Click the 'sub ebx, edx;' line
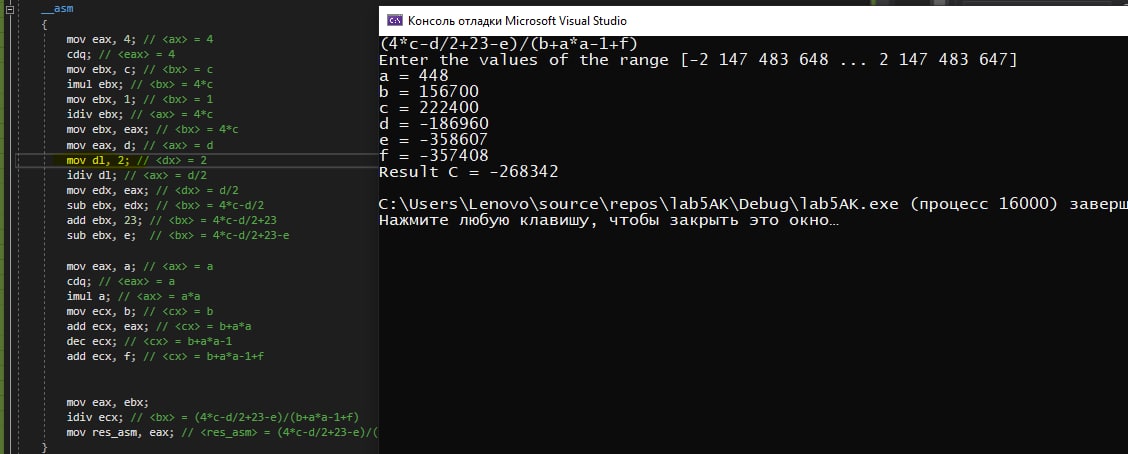The image size is (1128, 454). [x=164, y=205]
